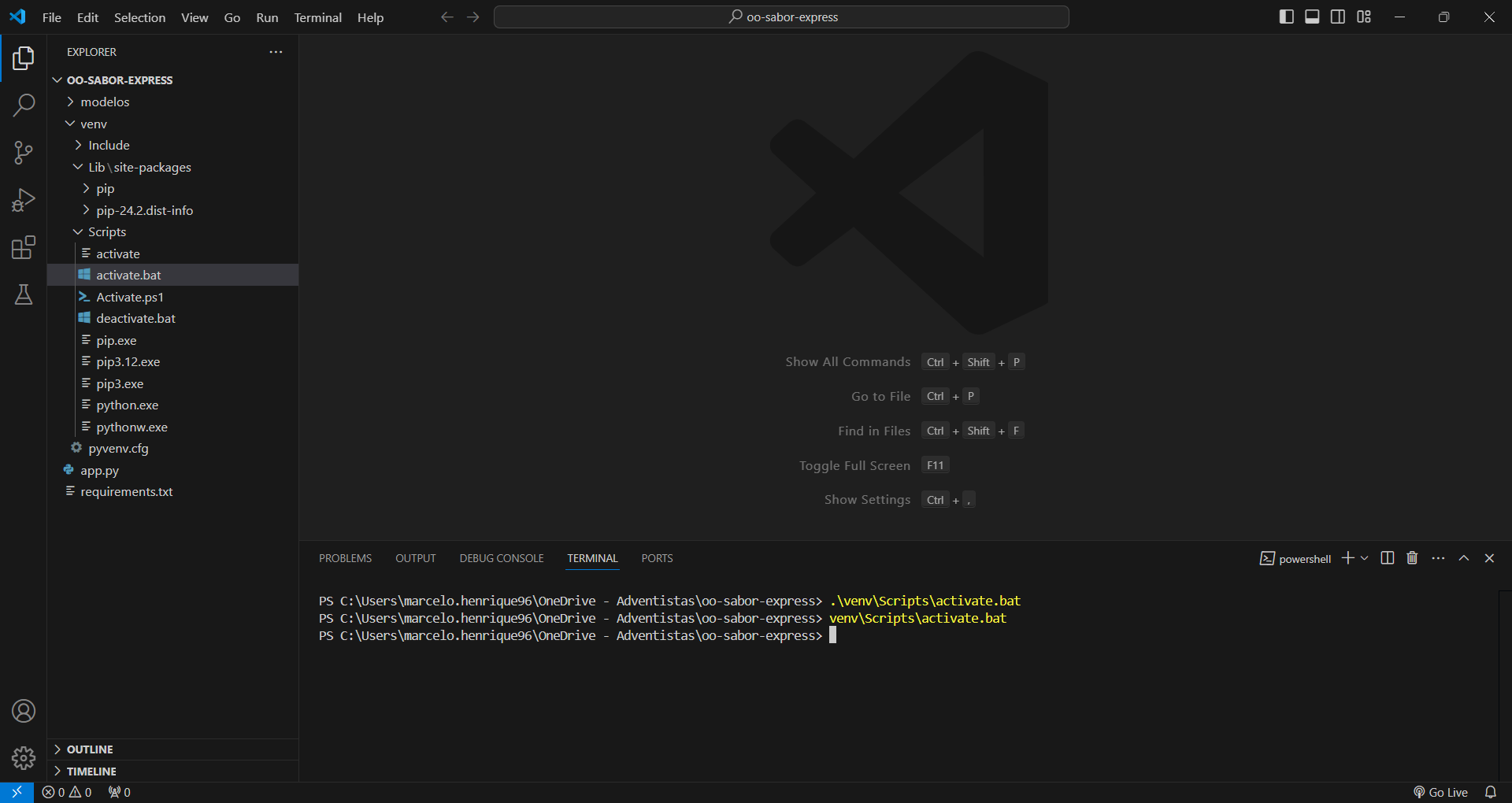Expand the OUTLINE section

[173, 749]
